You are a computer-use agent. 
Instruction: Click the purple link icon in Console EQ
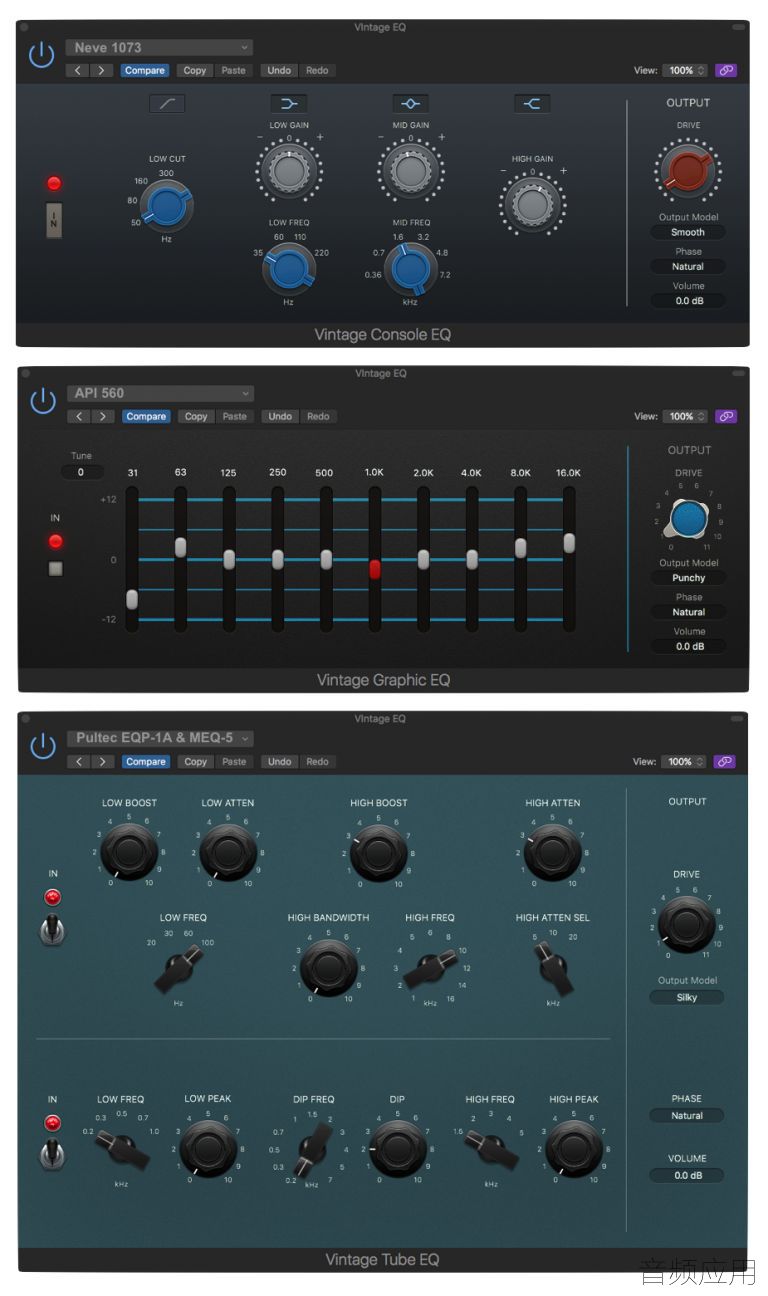pos(726,71)
